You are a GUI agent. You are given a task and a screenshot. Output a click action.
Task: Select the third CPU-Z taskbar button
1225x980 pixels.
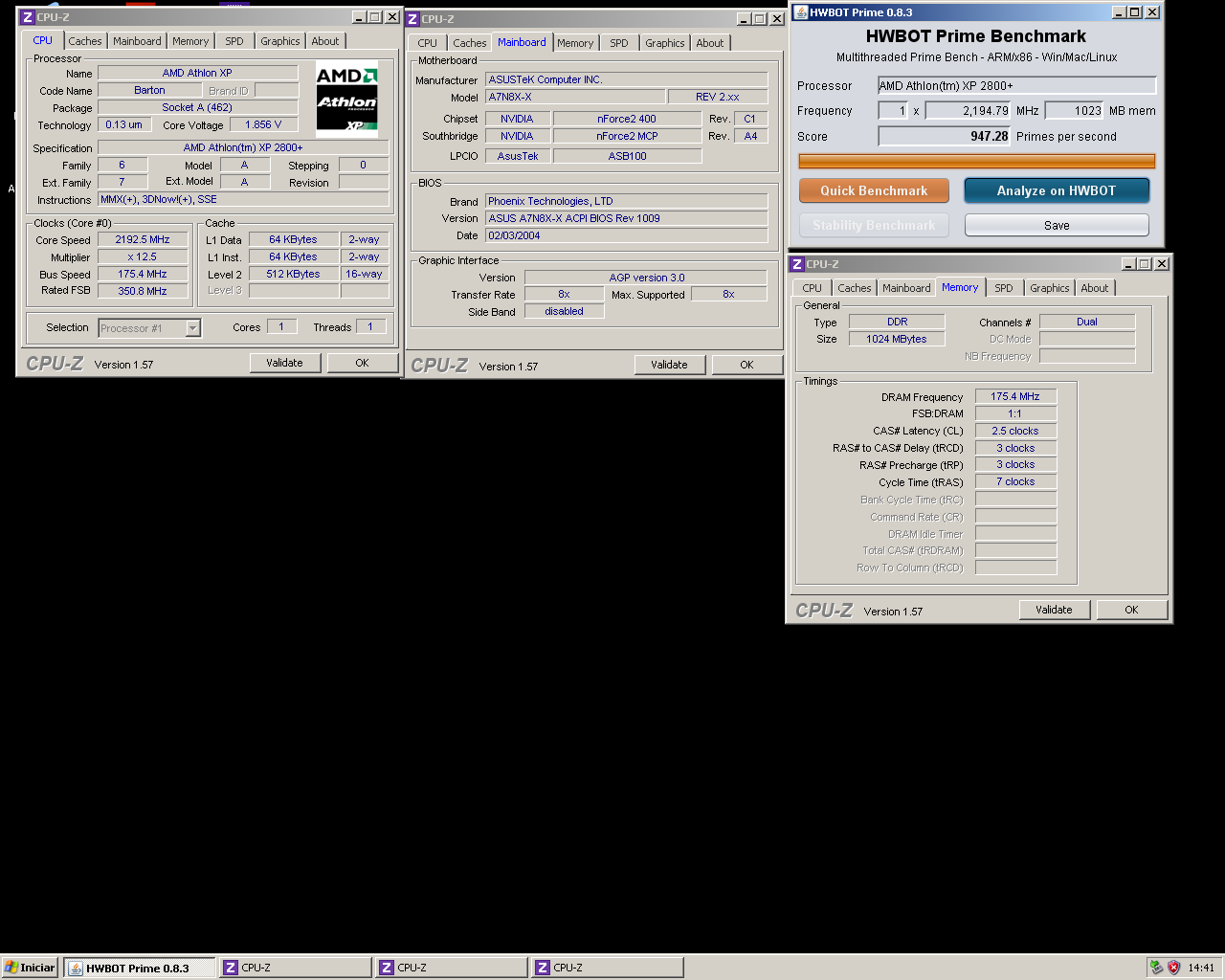(608, 968)
